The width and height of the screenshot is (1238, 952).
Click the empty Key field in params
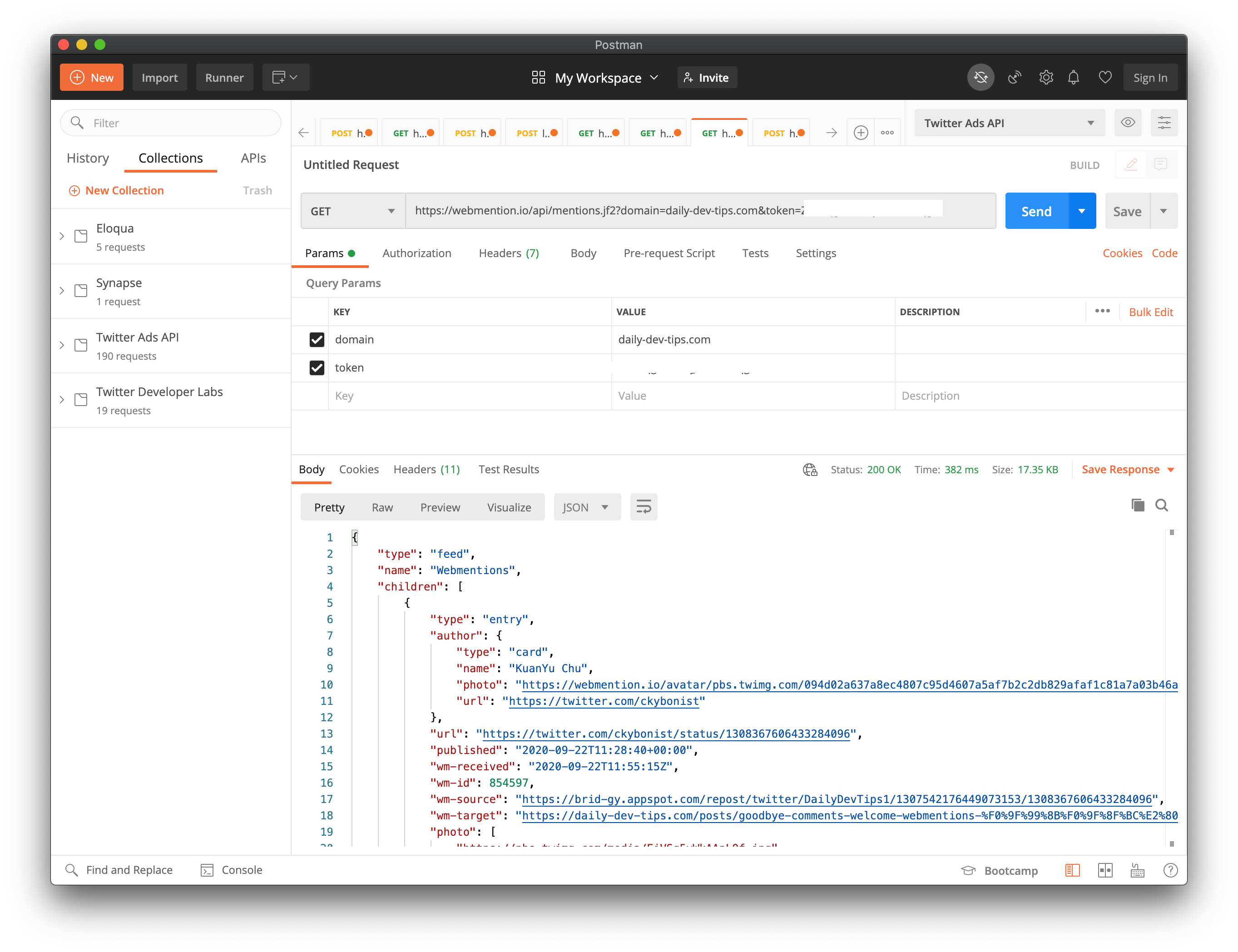pyautogui.click(x=470, y=396)
